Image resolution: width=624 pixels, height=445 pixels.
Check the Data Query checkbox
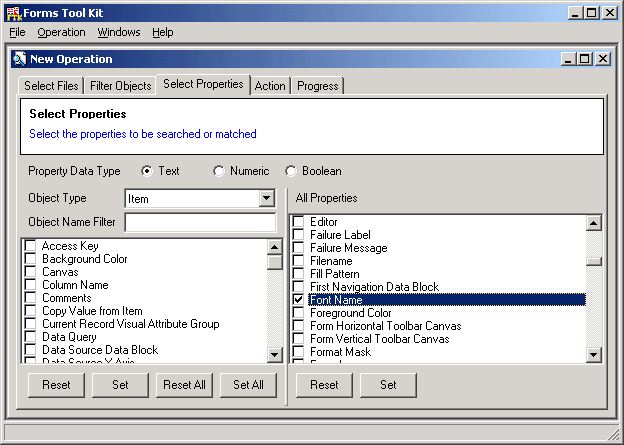31,337
